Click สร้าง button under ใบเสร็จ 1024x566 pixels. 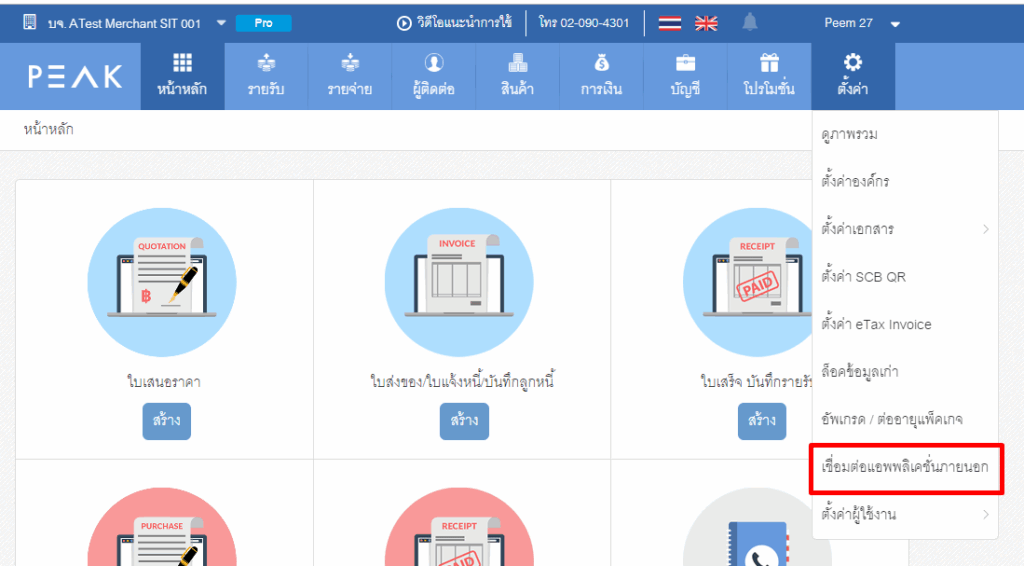(761, 421)
